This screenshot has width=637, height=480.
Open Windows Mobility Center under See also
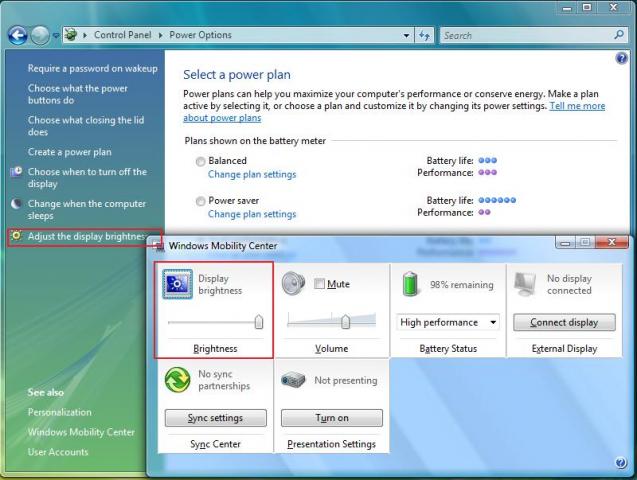coord(81,432)
